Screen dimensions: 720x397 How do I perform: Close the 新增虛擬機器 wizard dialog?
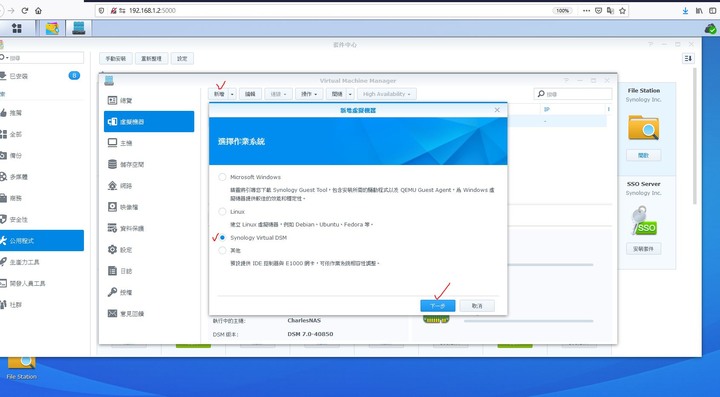tap(497, 110)
